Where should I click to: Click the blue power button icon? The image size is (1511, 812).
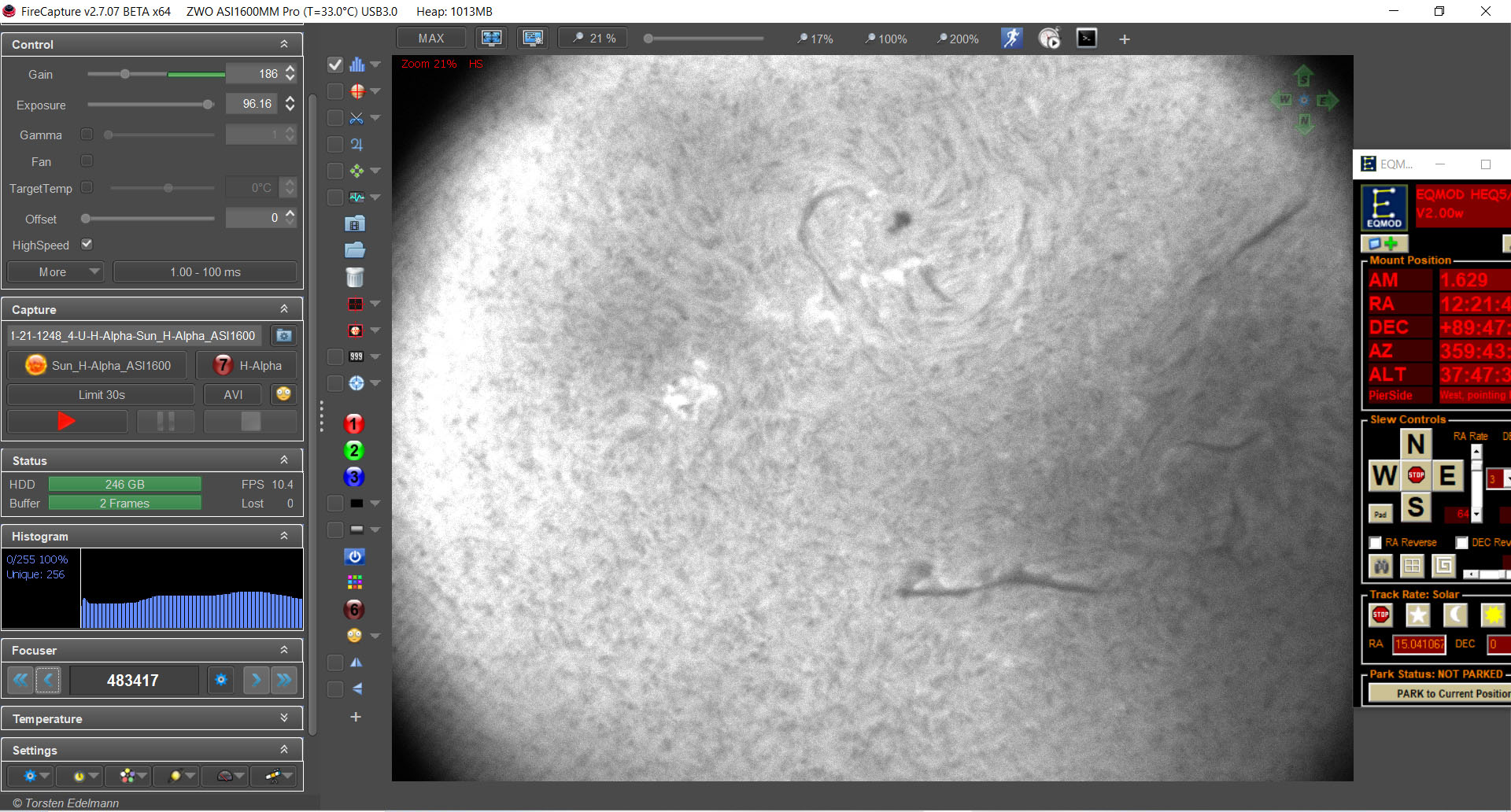click(x=354, y=556)
